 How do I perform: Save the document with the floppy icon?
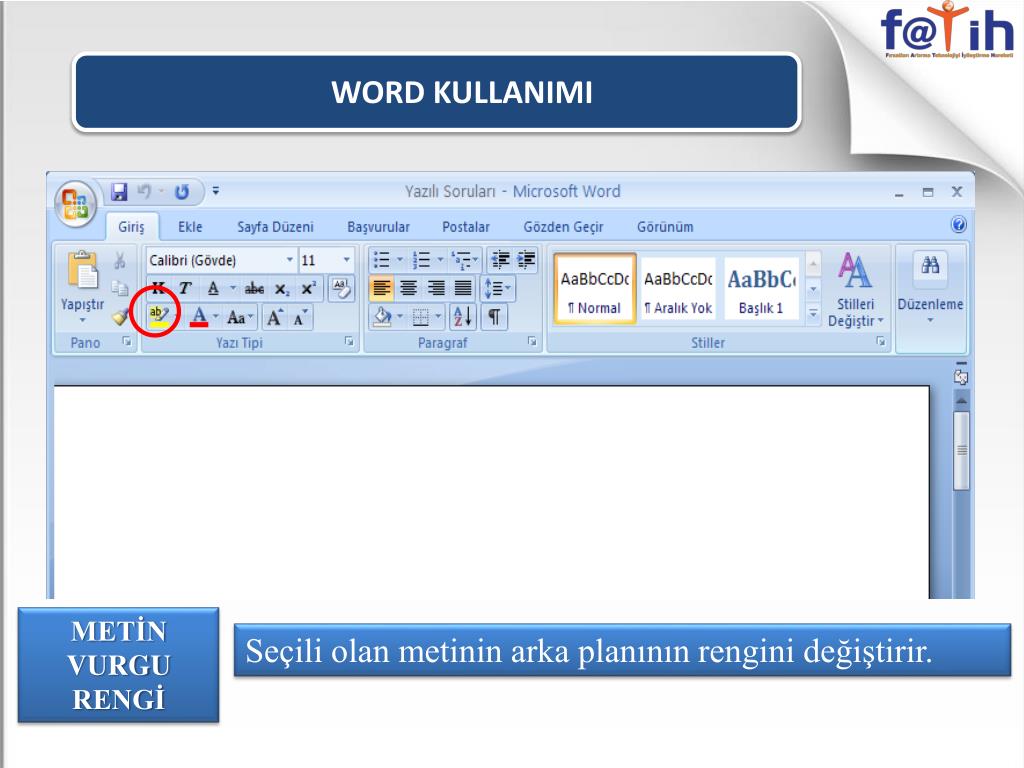click(x=119, y=191)
